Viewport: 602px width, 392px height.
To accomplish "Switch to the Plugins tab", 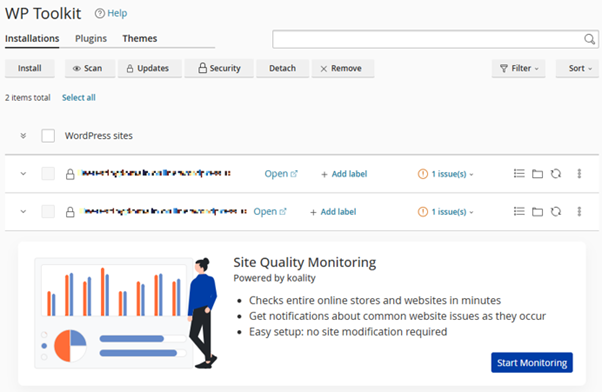I will [x=91, y=38].
